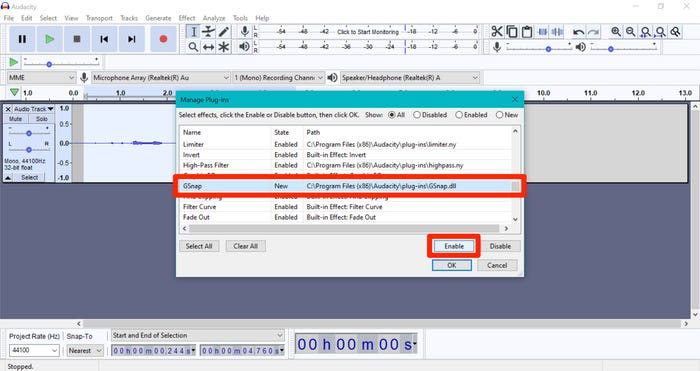Toggle Mute on the Audio Track
Viewport: 700px width, 371px height.
click(16, 119)
